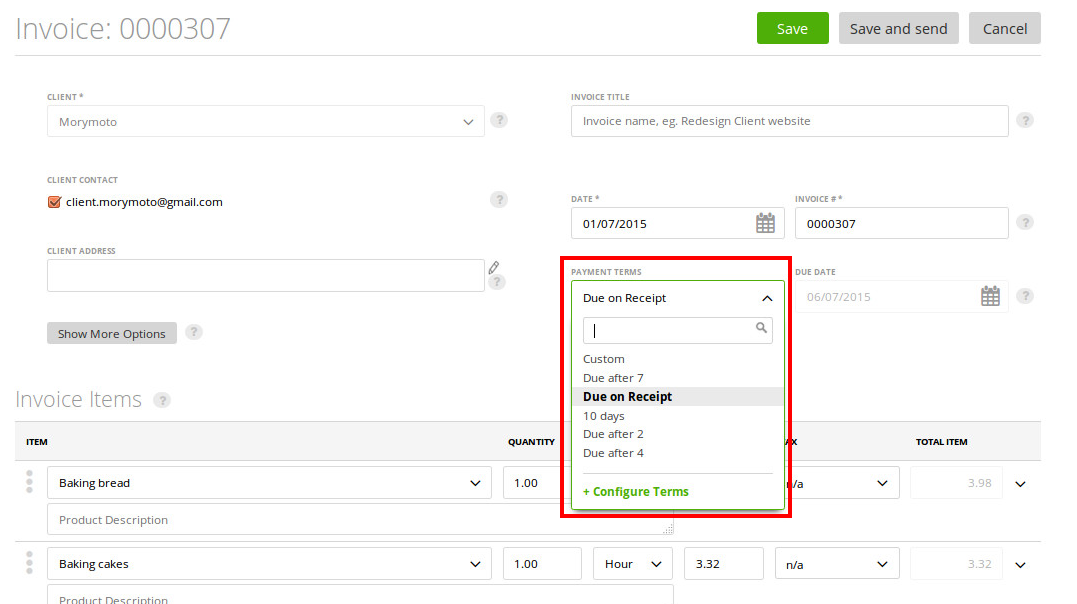Click the Configure Terms link
The height and width of the screenshot is (604, 1077).
click(635, 492)
